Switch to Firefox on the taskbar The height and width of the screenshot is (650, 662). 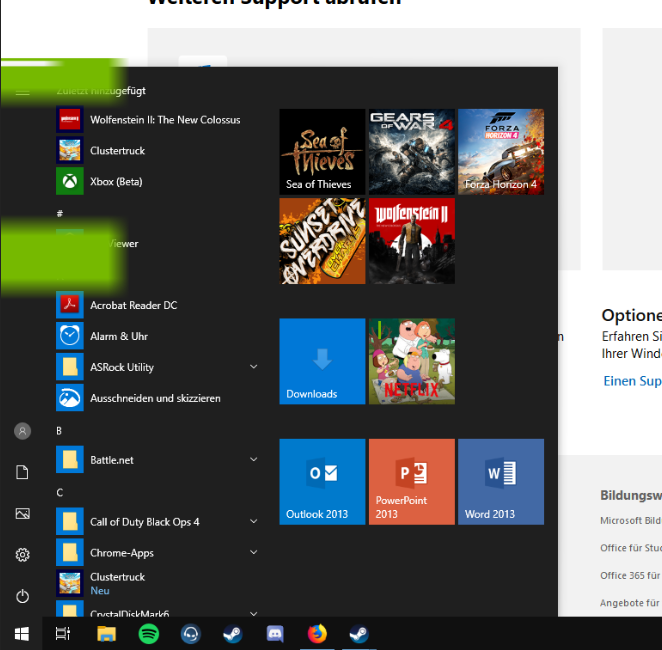point(317,634)
